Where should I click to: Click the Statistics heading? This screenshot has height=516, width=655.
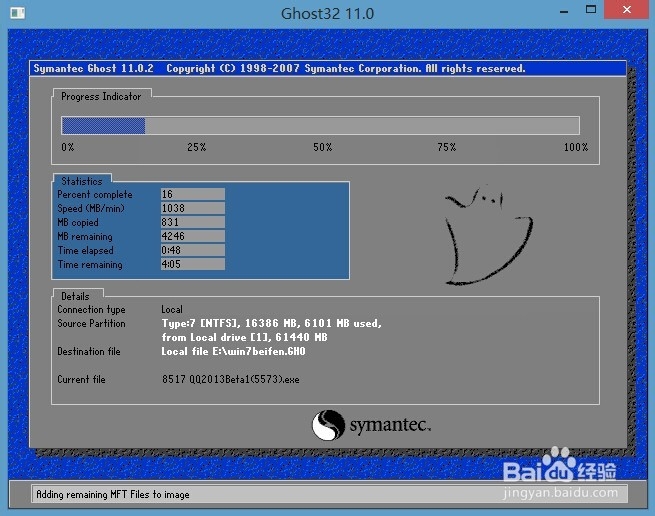point(82,181)
